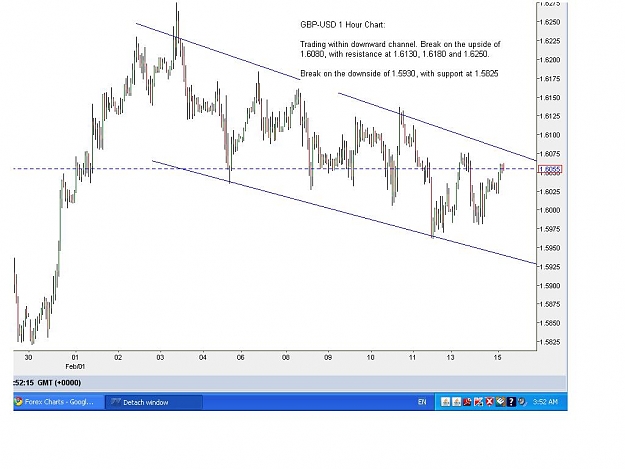
Task: Open the question mark help tray icon
Action: point(511,402)
